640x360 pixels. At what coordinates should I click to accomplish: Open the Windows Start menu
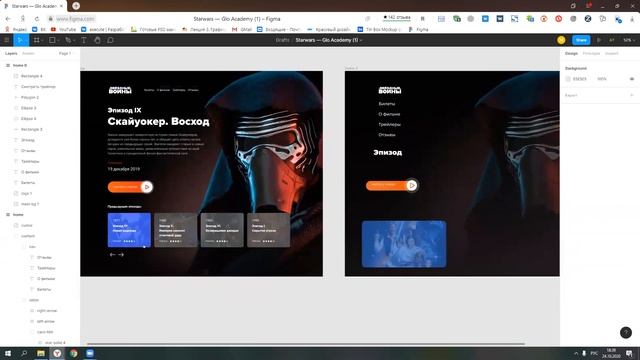tap(8, 353)
